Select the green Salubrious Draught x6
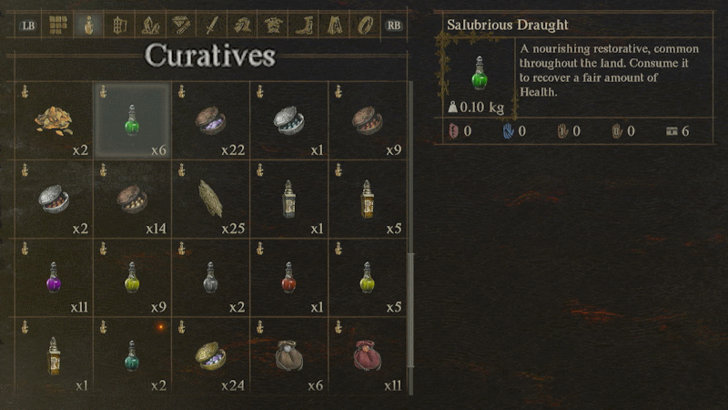This screenshot has width=728, height=410. click(x=132, y=121)
